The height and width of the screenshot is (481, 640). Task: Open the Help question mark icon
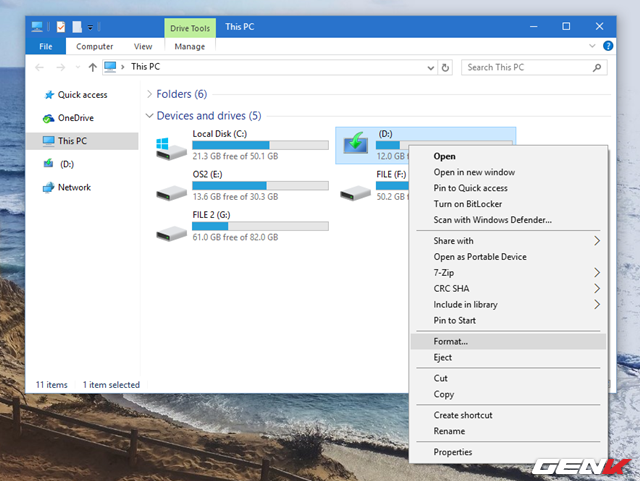(608, 46)
